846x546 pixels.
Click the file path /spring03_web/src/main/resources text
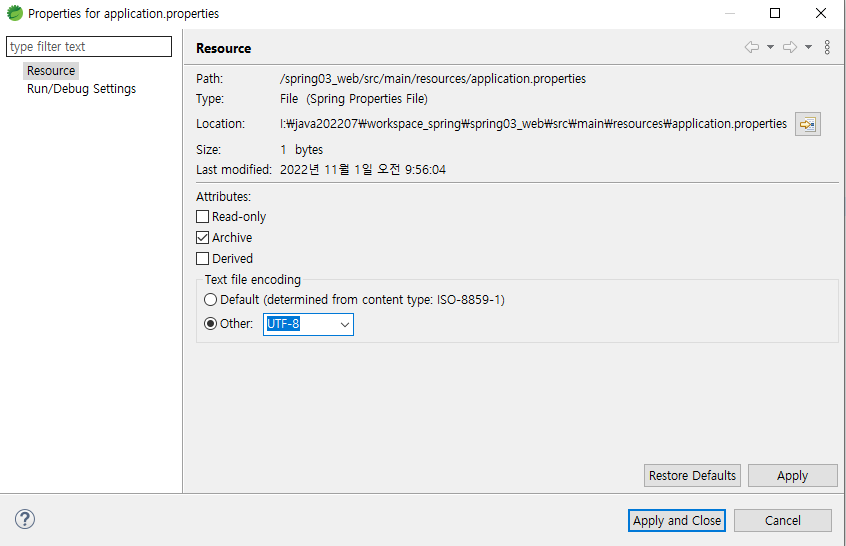433,79
